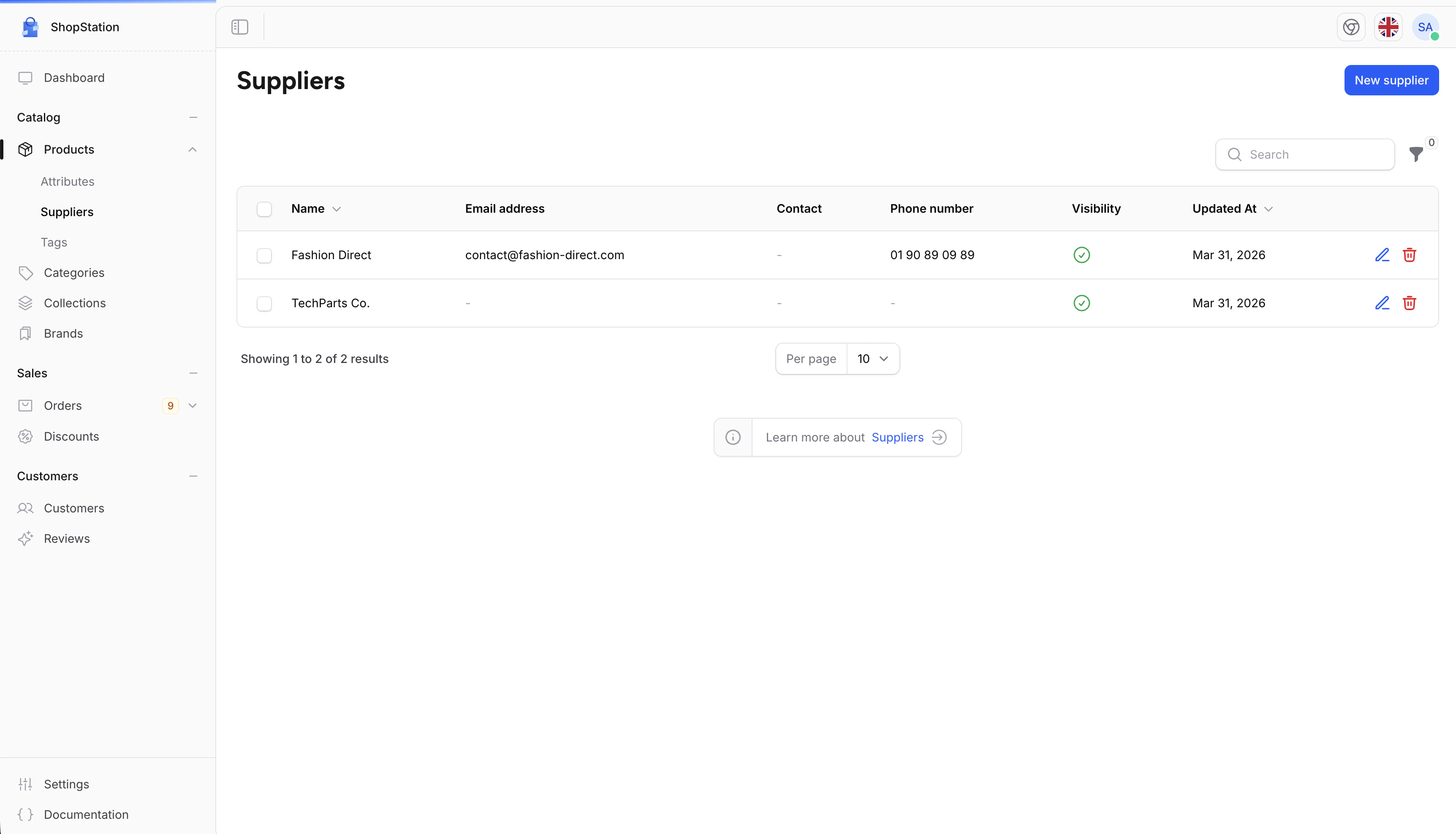The height and width of the screenshot is (834, 1456).
Task: Click the theme icon beside the flag
Action: [x=1350, y=27]
